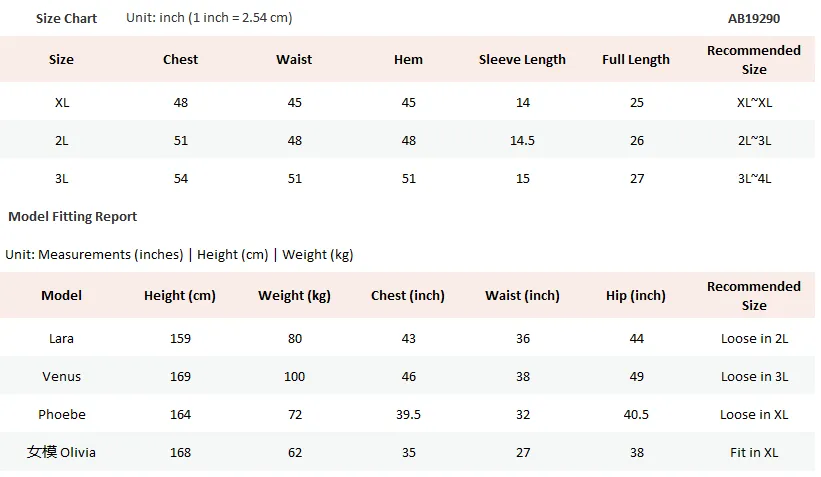Select the product code AB19290
This screenshot has width=821, height=477.
click(753, 18)
